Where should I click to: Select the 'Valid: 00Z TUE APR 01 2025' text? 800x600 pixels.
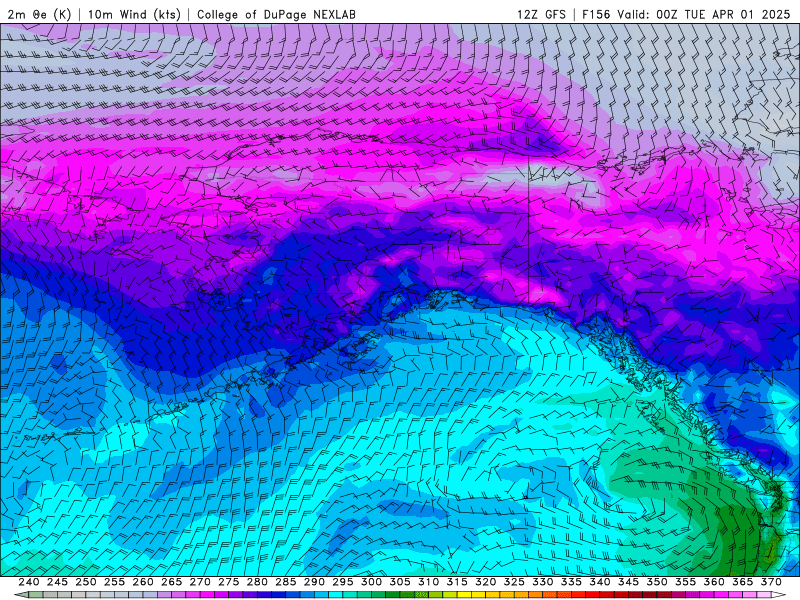(x=704, y=14)
